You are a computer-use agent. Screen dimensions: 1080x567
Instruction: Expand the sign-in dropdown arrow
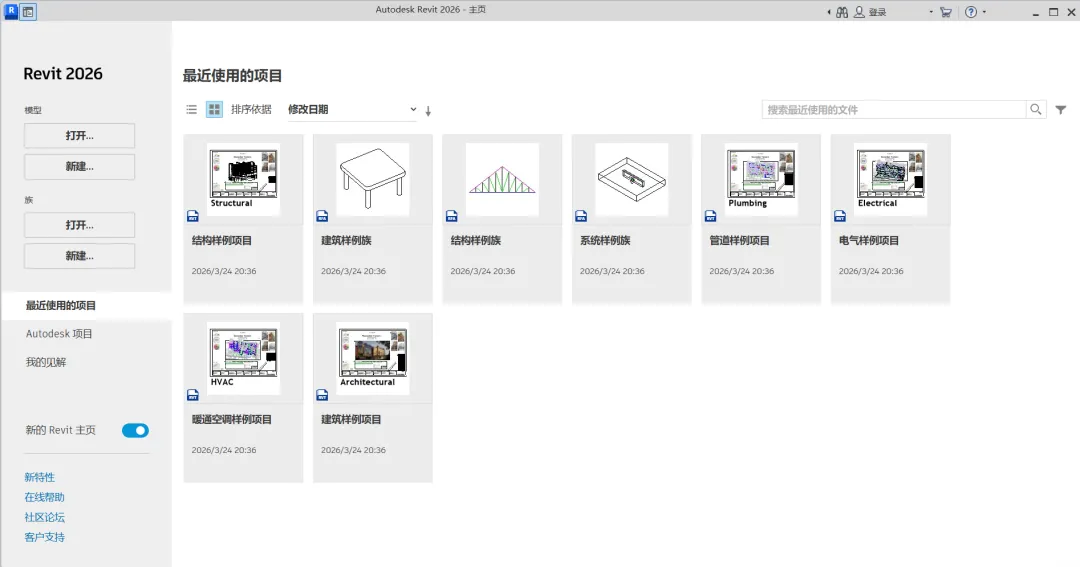pos(931,12)
